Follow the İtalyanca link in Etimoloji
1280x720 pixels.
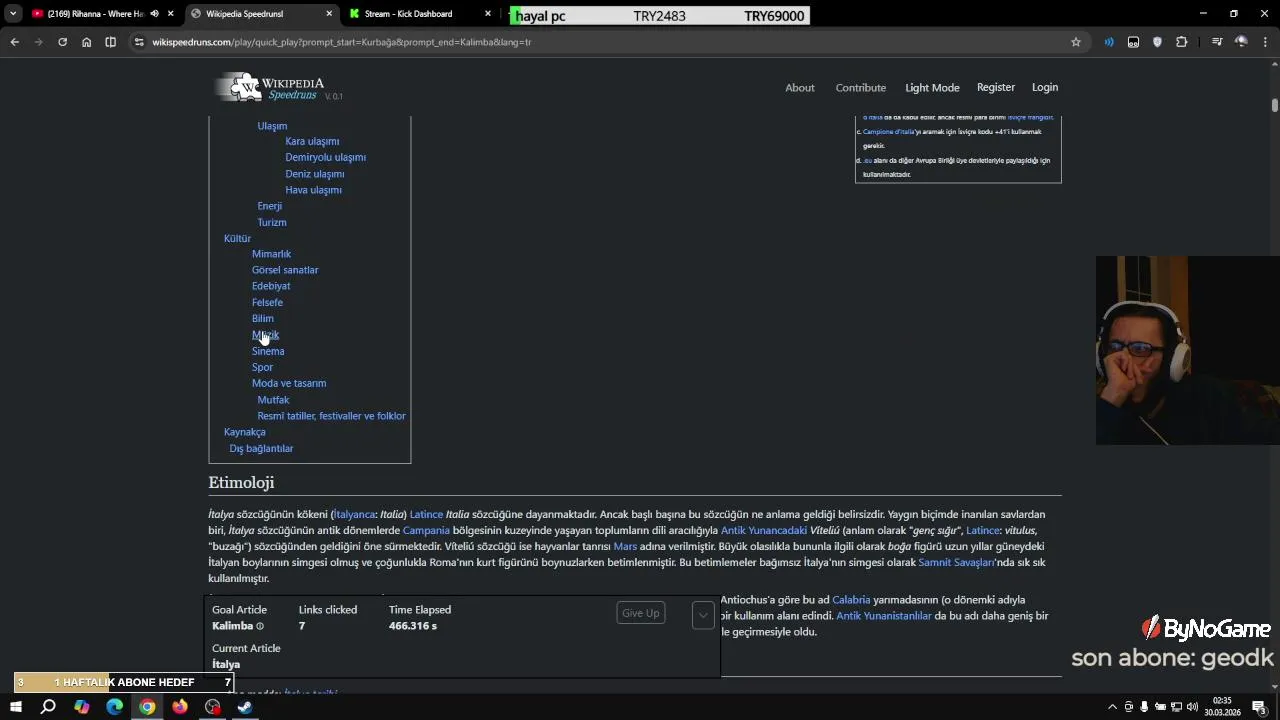click(354, 514)
